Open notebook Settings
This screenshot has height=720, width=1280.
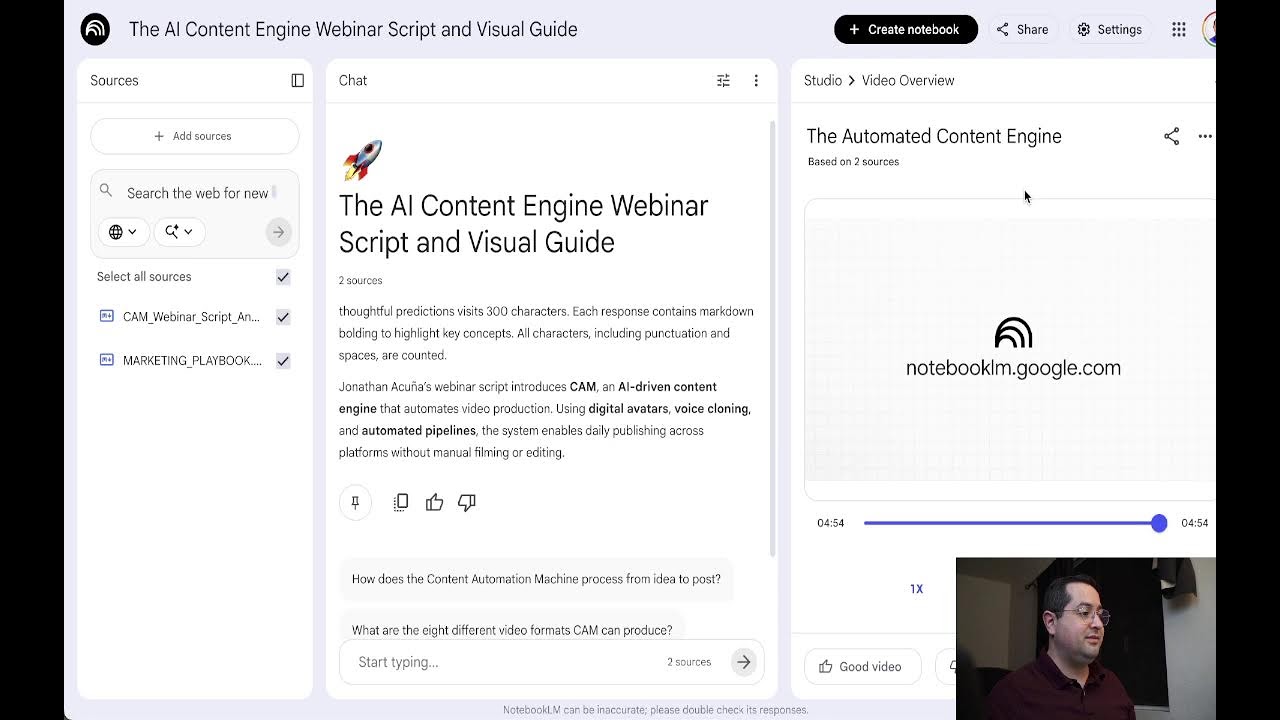coord(1110,29)
